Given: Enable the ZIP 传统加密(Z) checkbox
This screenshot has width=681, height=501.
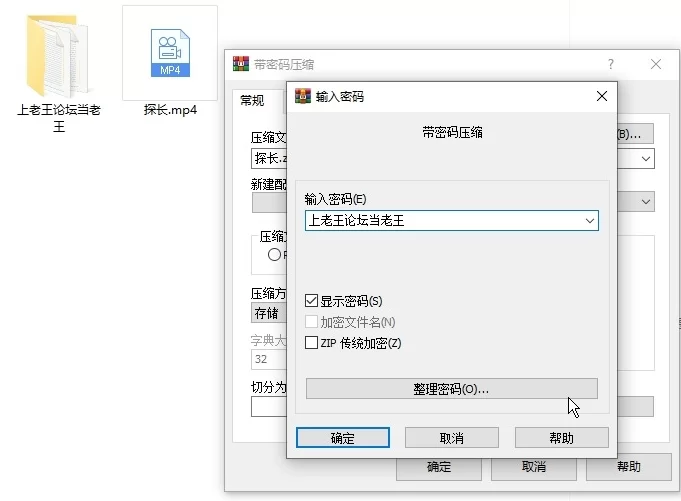Looking at the screenshot, I should tap(311, 343).
